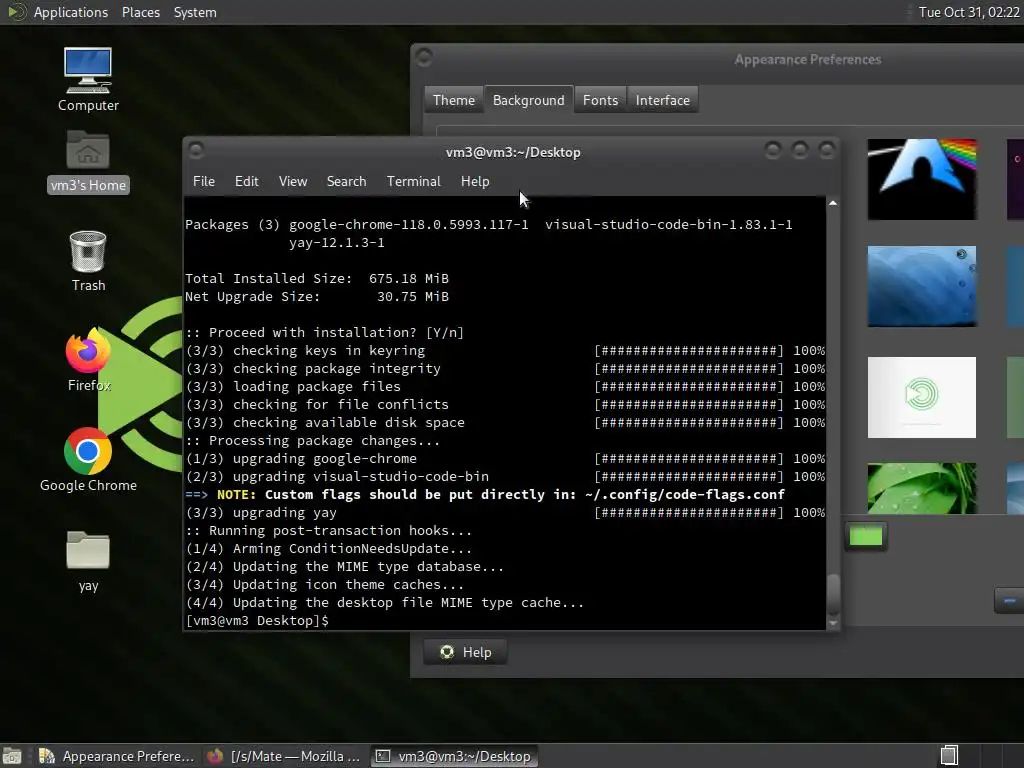Click Help button in Appearance Preferences
Screen dimensions: 1024x768
465,652
